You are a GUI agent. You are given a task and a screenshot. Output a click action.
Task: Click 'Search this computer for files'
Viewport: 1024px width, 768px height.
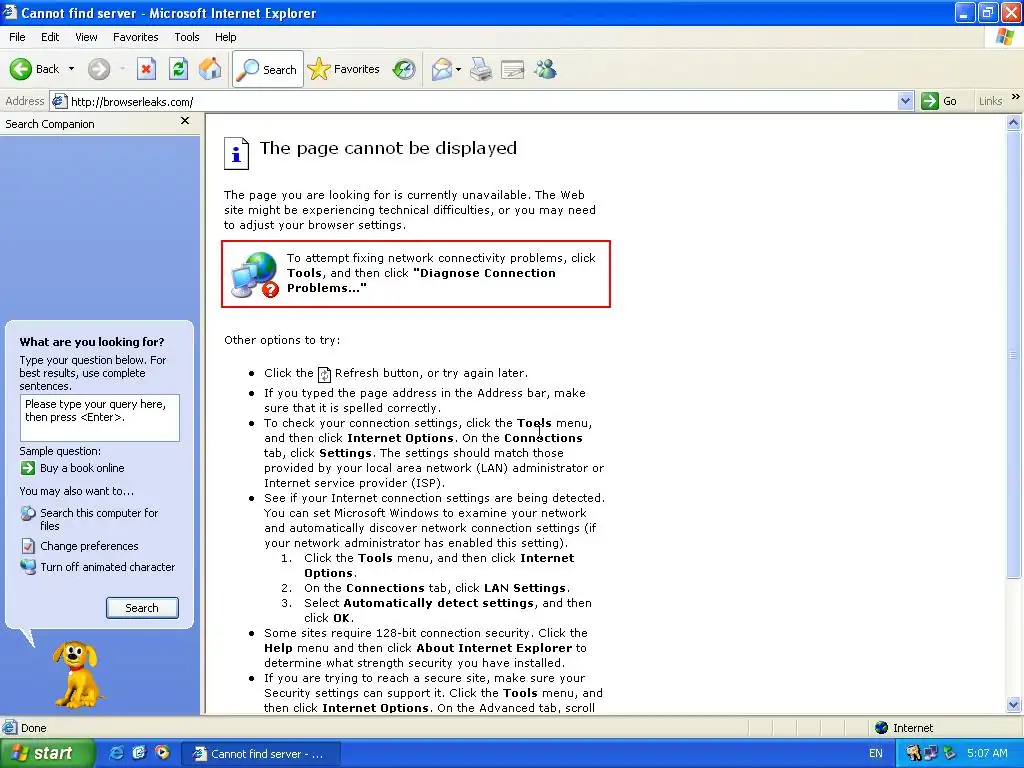[99, 519]
